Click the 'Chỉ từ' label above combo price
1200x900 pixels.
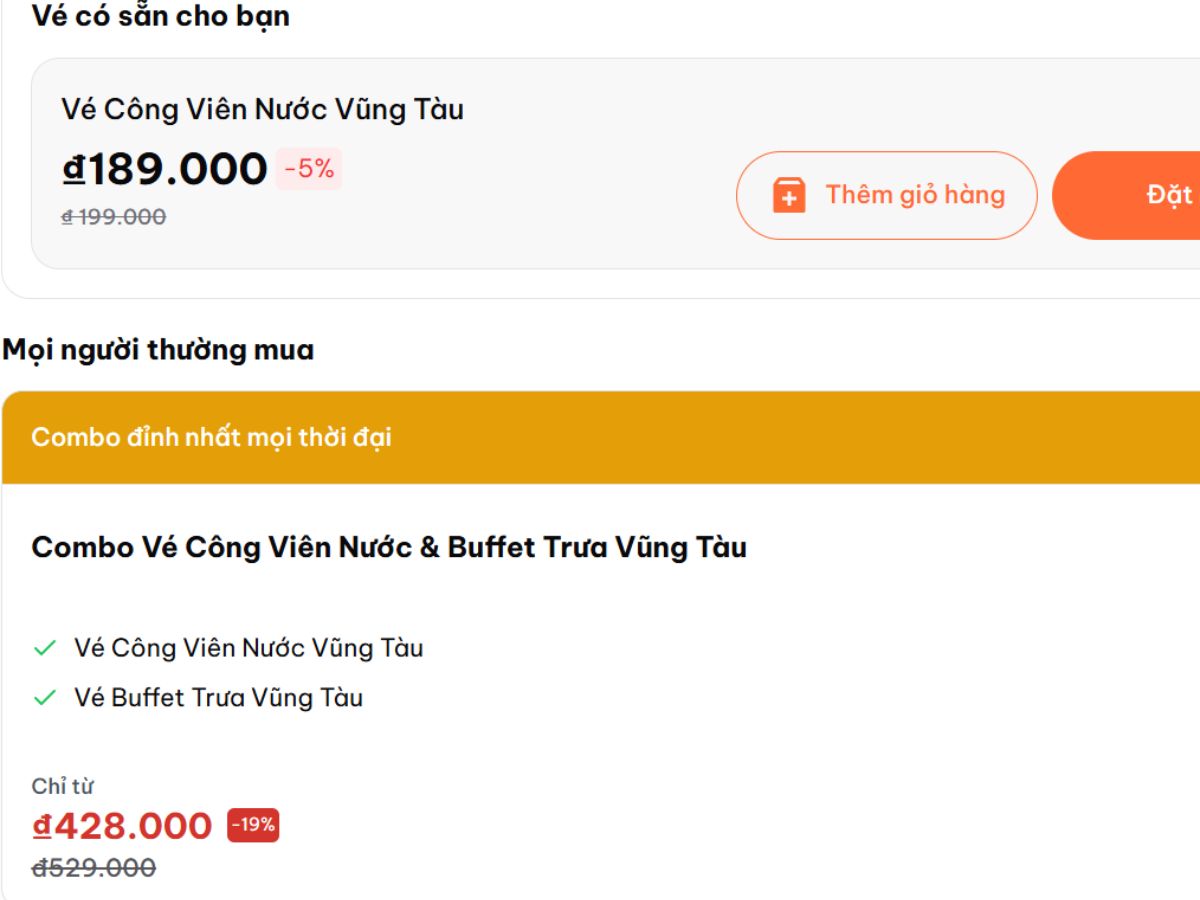pos(62,786)
